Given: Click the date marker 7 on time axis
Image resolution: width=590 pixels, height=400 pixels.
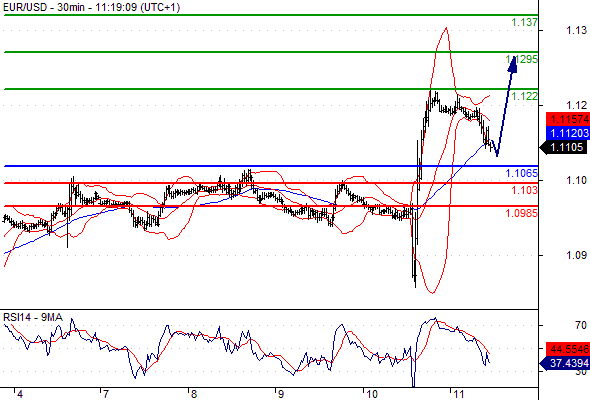Looking at the screenshot, I should pyautogui.click(x=105, y=394).
